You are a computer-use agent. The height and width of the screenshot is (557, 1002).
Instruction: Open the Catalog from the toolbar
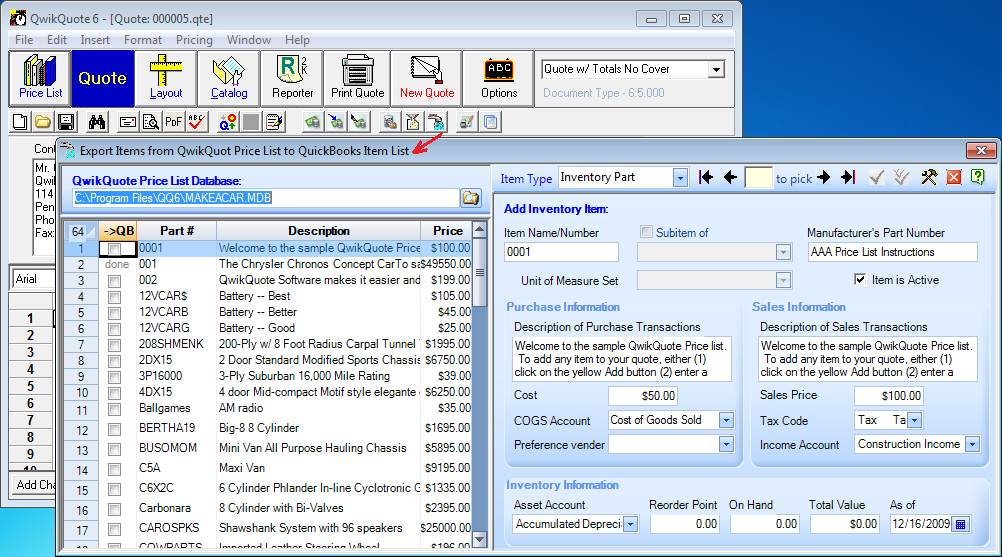point(229,78)
